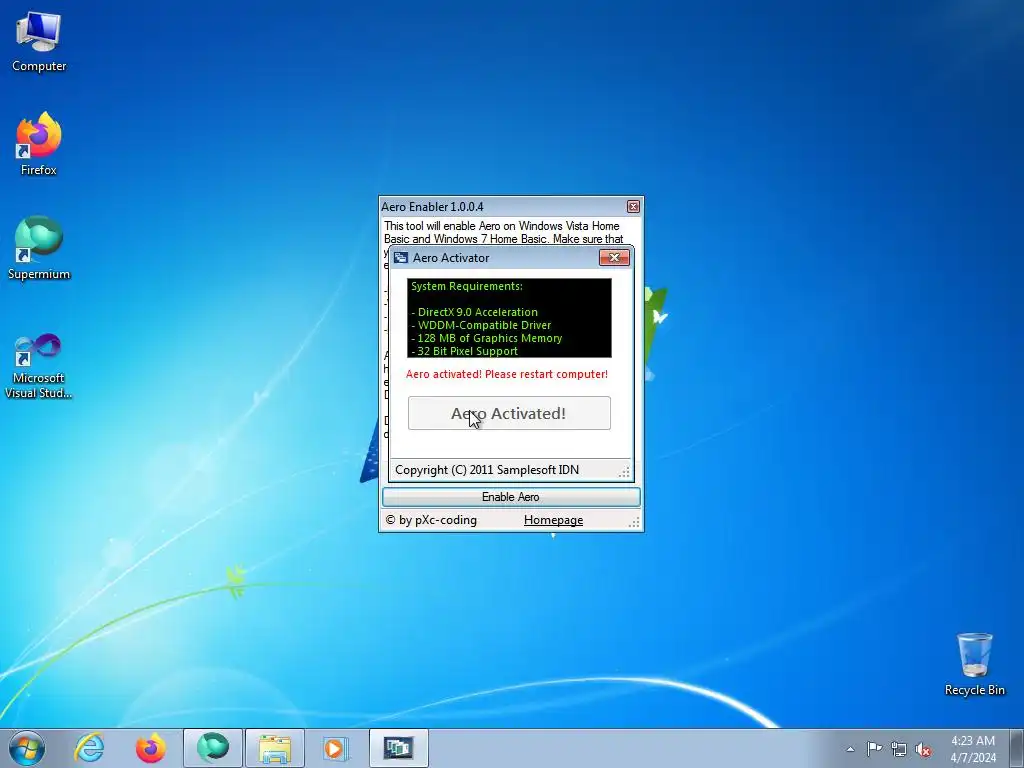Select the Recycle Bin icon

[x=974, y=664]
